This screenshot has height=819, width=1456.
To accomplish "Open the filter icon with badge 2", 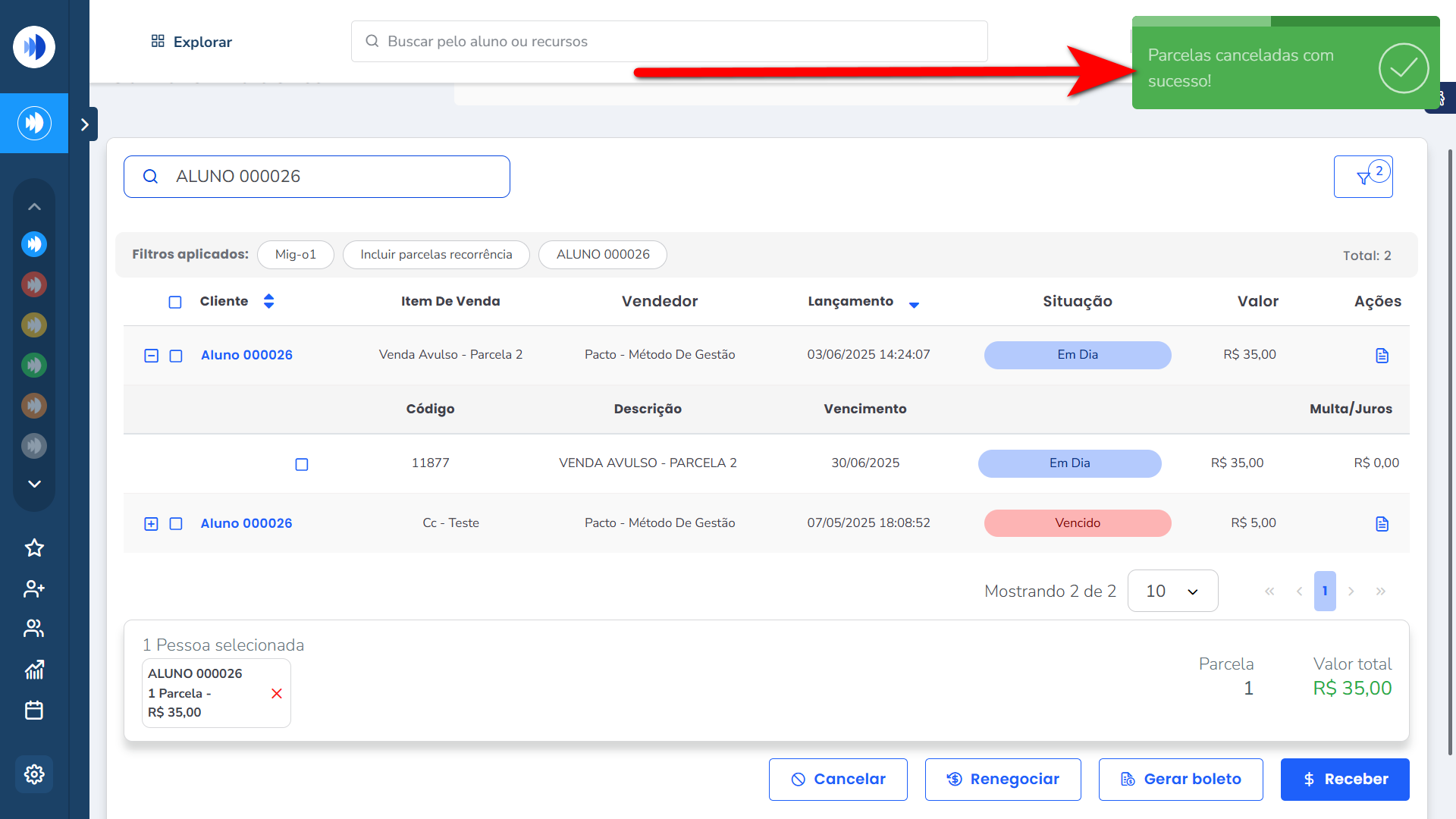I will pos(1363,177).
